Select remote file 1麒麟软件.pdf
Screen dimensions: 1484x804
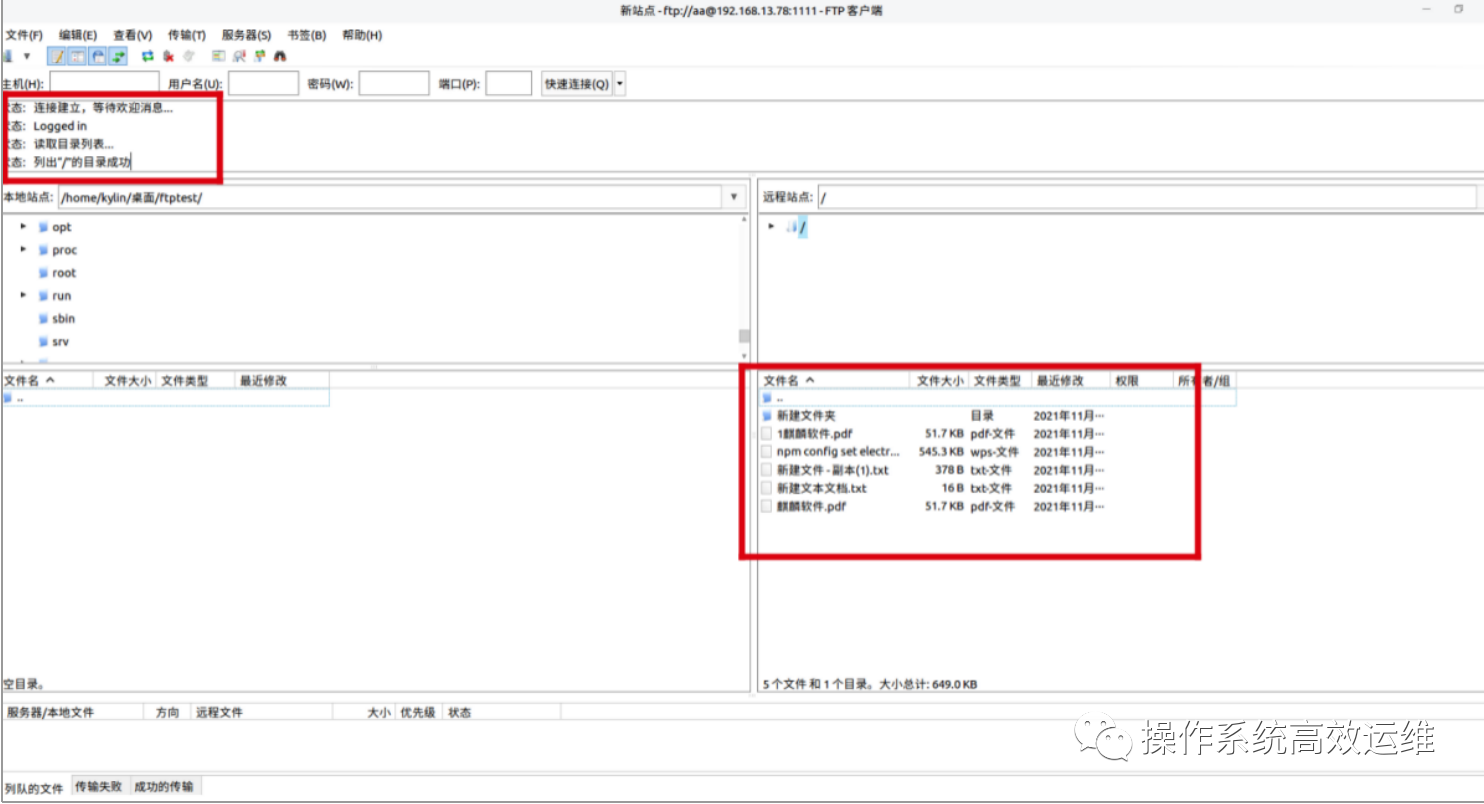point(815,434)
